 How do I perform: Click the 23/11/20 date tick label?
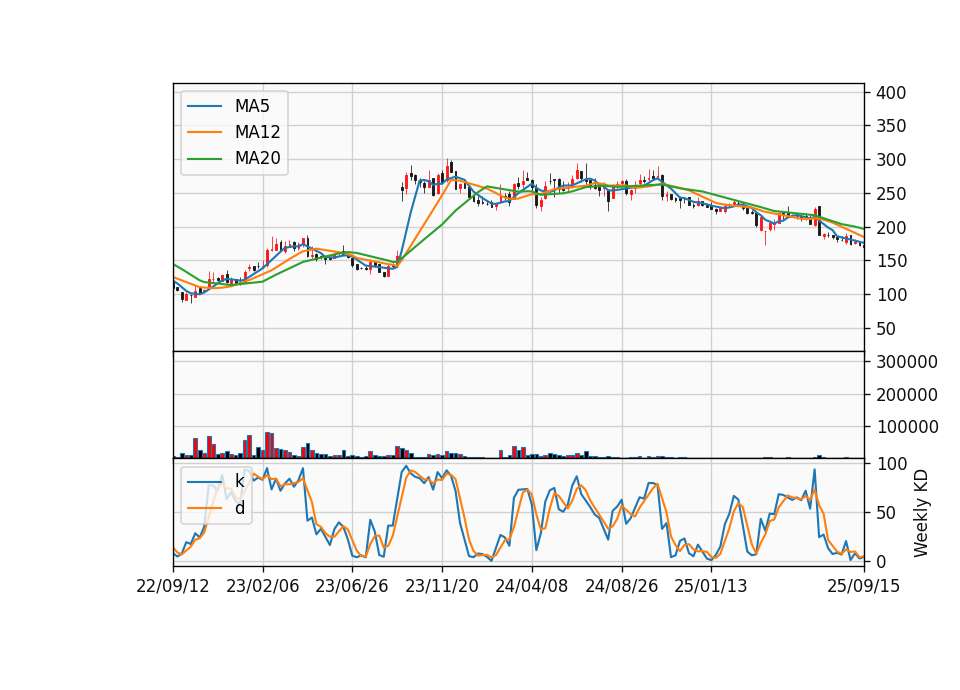442,586
